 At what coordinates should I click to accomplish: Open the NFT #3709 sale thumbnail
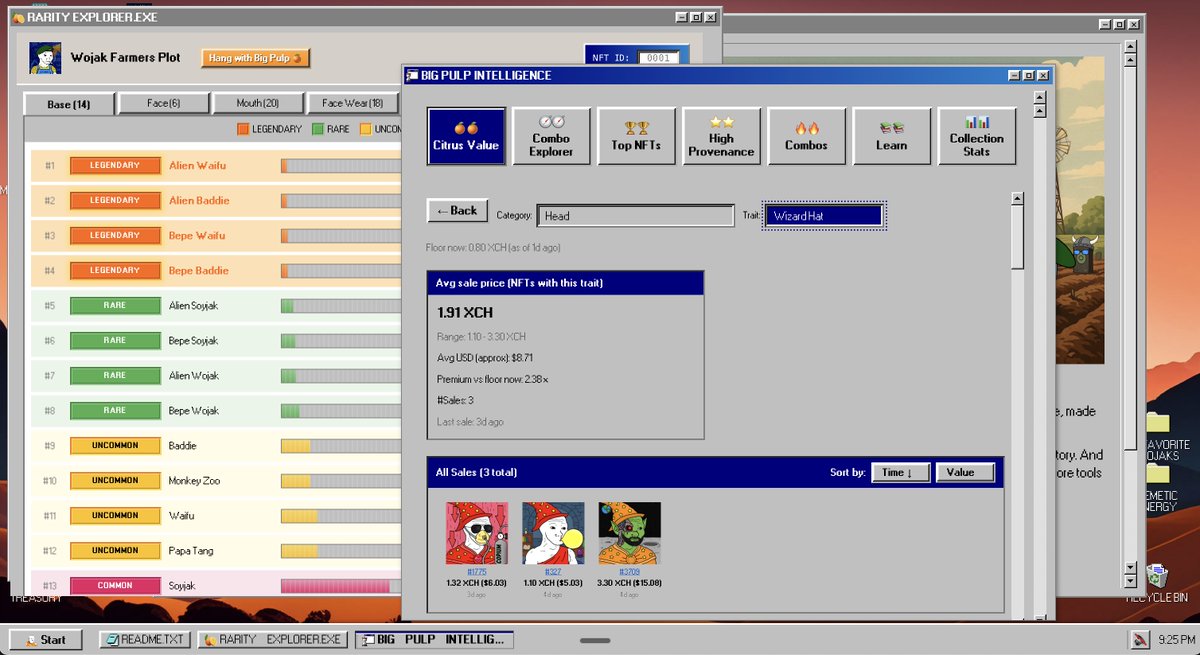coord(630,533)
